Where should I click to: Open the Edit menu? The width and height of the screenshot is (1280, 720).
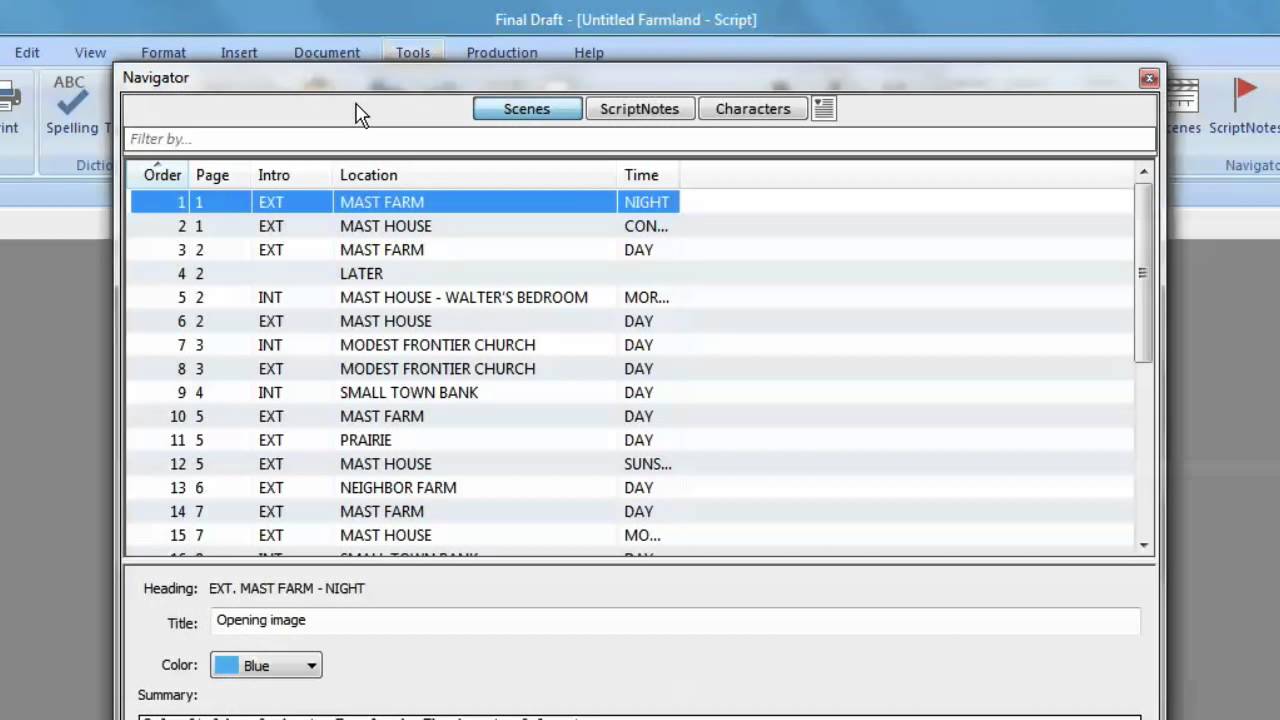[27, 53]
